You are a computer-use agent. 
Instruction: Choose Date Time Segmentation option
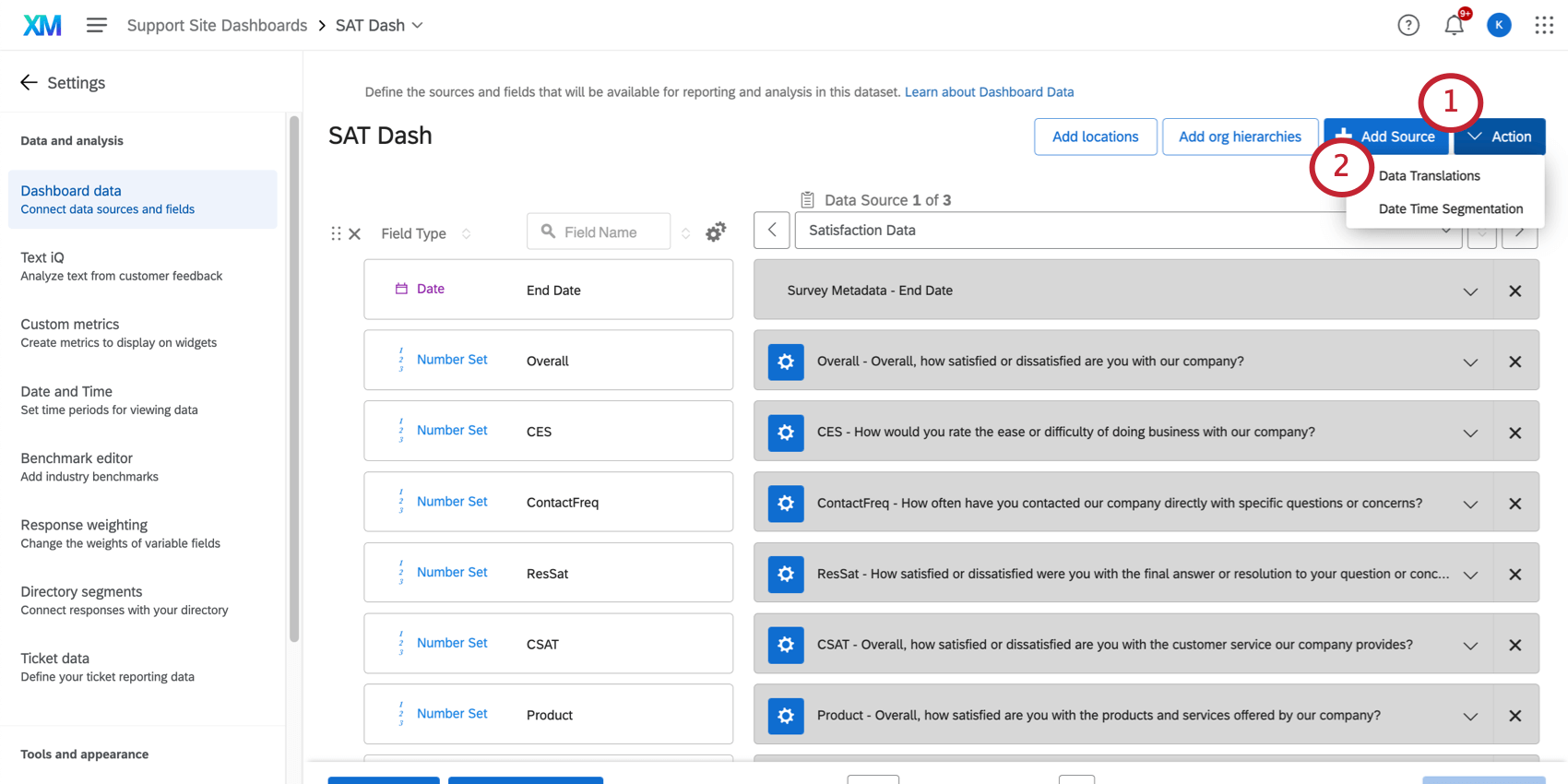point(1450,209)
